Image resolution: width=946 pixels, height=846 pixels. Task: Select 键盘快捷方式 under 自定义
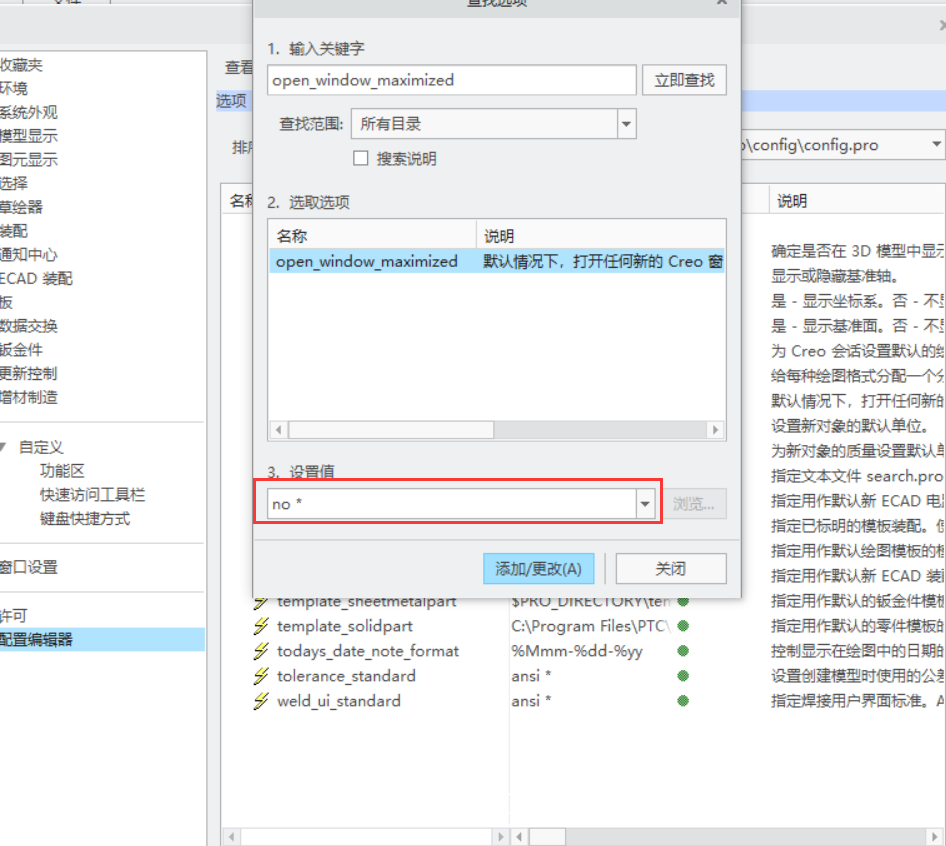point(85,518)
